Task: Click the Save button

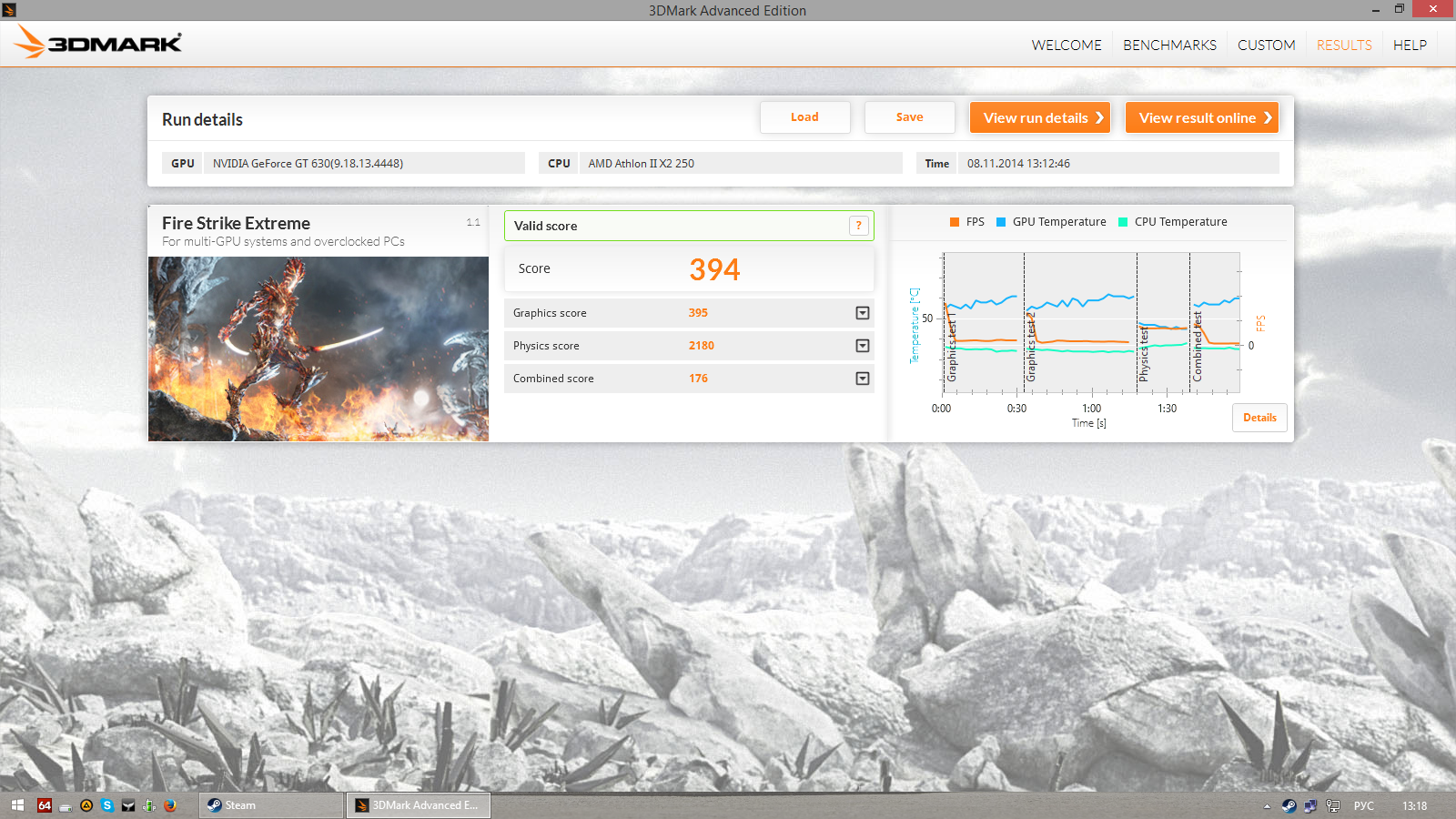Action: [x=909, y=117]
